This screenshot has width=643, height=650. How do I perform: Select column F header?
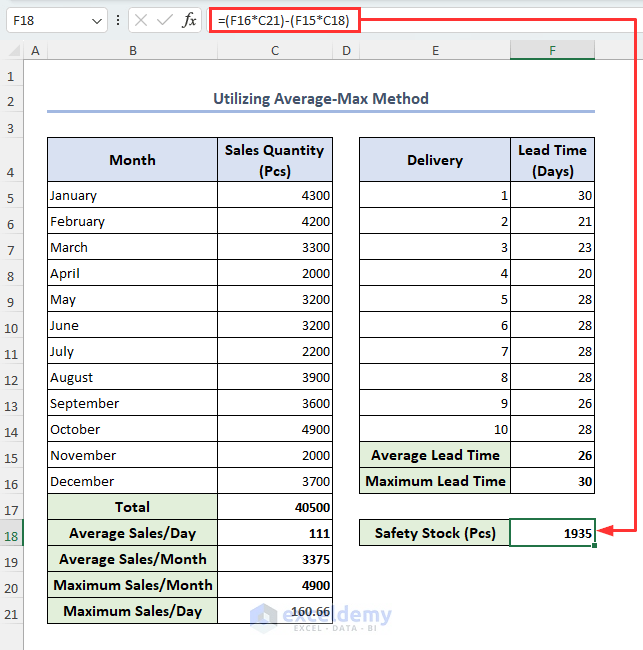click(x=552, y=50)
